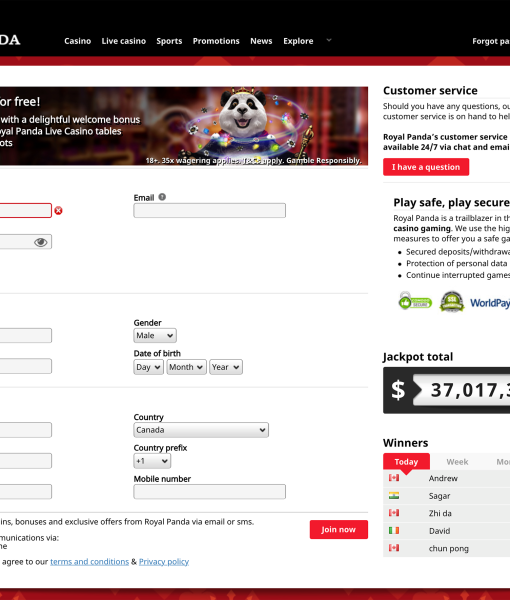510x600 pixels.
Task: Open the terms and conditions link
Action: click(x=90, y=562)
